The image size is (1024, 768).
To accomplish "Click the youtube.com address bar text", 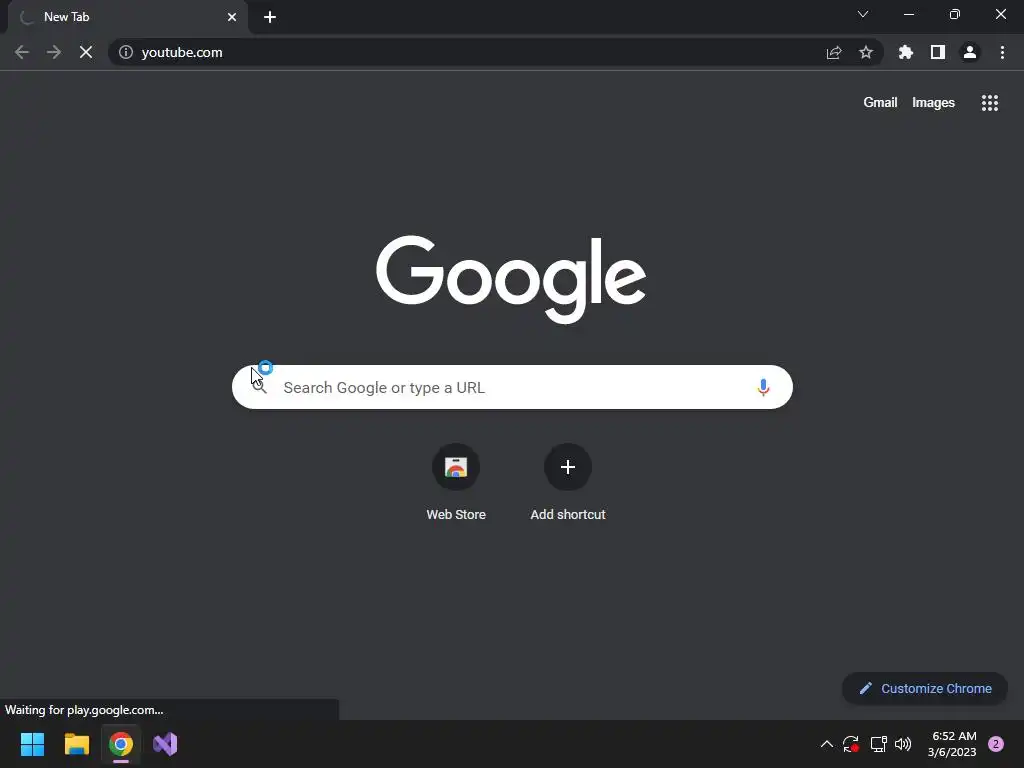I will point(182,52).
